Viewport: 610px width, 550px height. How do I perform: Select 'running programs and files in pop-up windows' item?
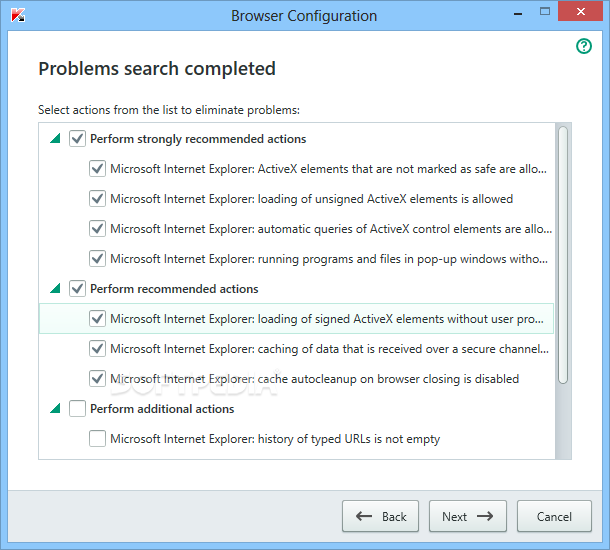pyautogui.click(x=328, y=259)
